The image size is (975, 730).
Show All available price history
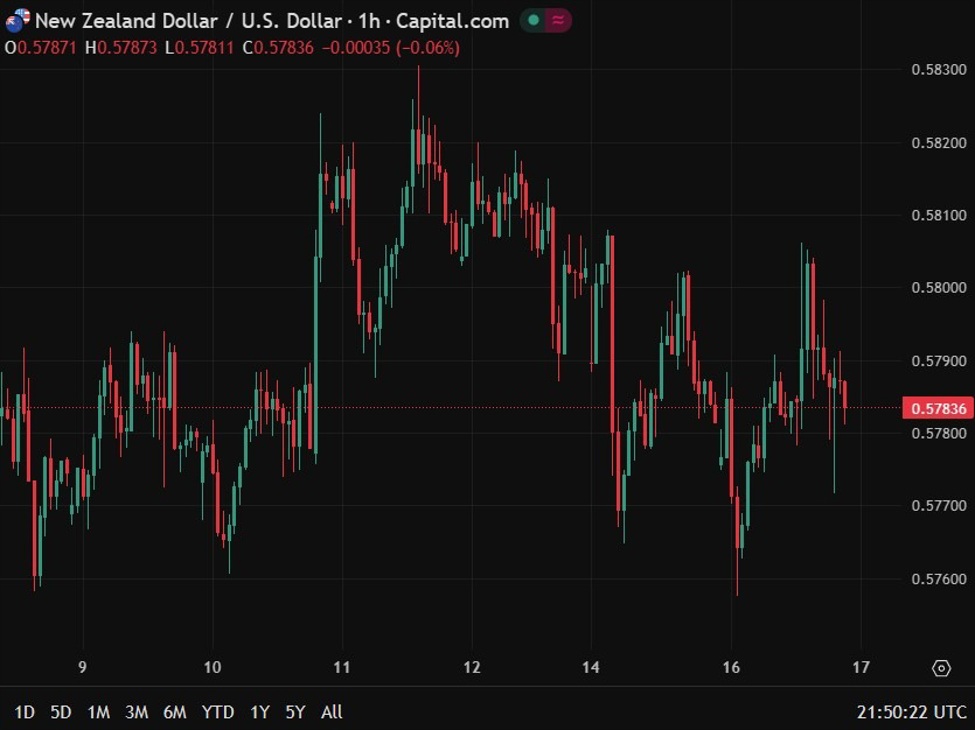[x=332, y=712]
